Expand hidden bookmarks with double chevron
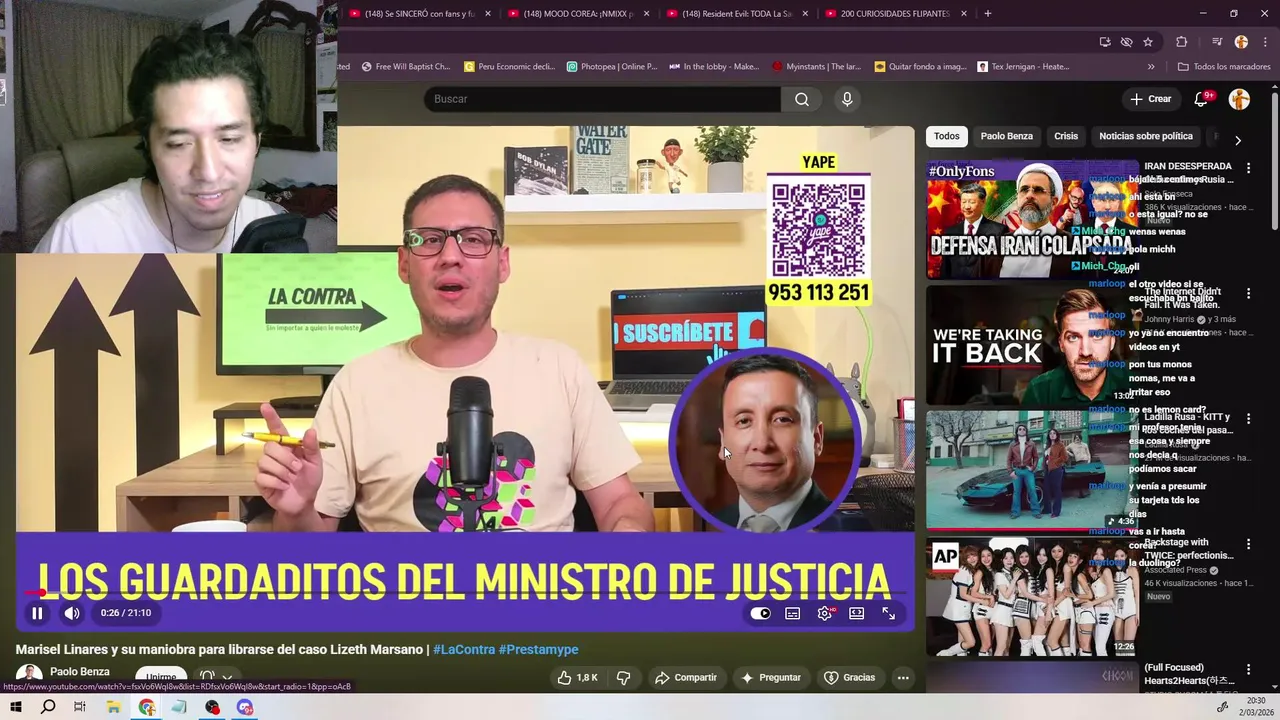This screenshot has height=720, width=1280. pyautogui.click(x=1151, y=67)
